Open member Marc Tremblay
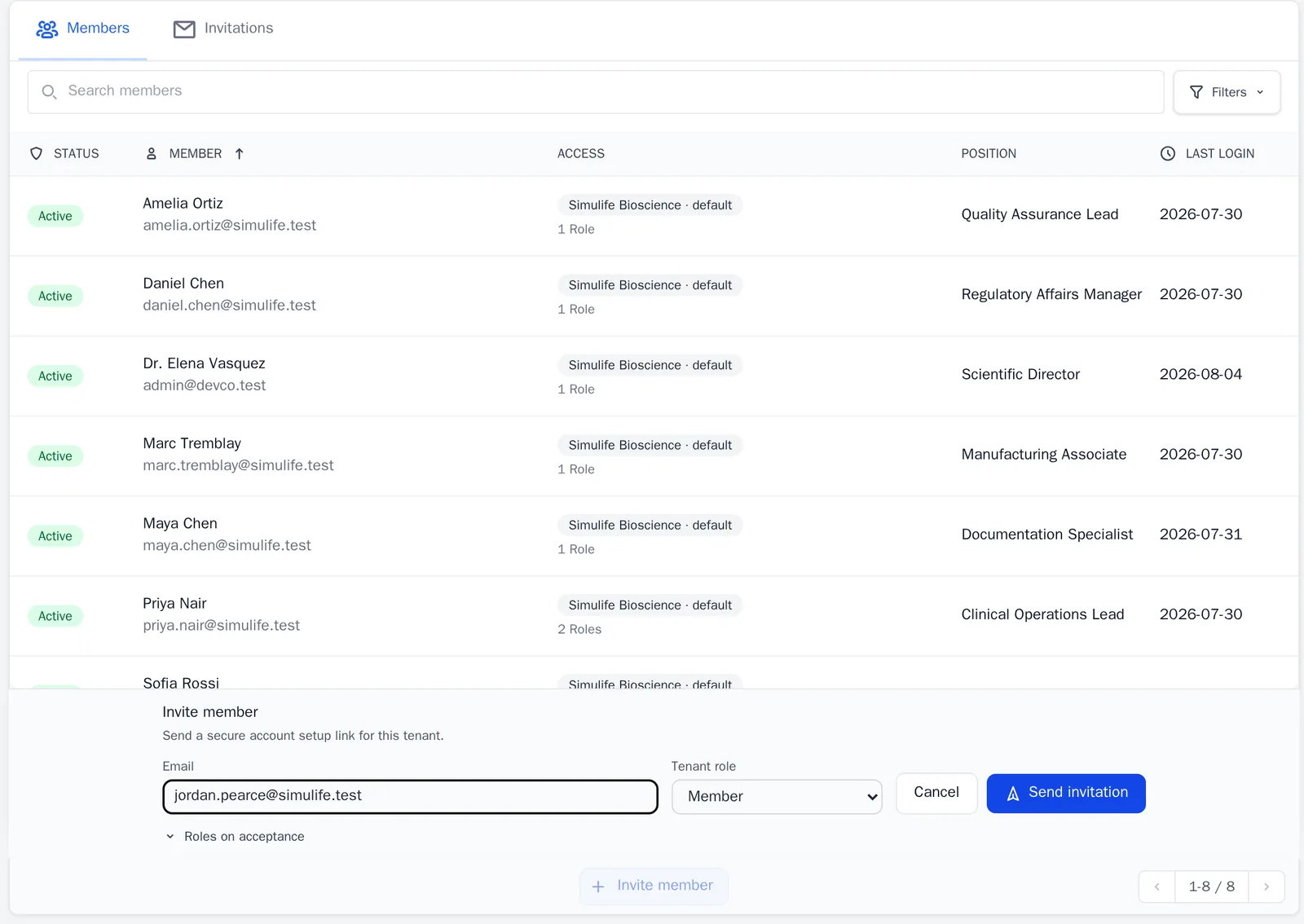This screenshot has height=924, width=1304. coord(192,443)
